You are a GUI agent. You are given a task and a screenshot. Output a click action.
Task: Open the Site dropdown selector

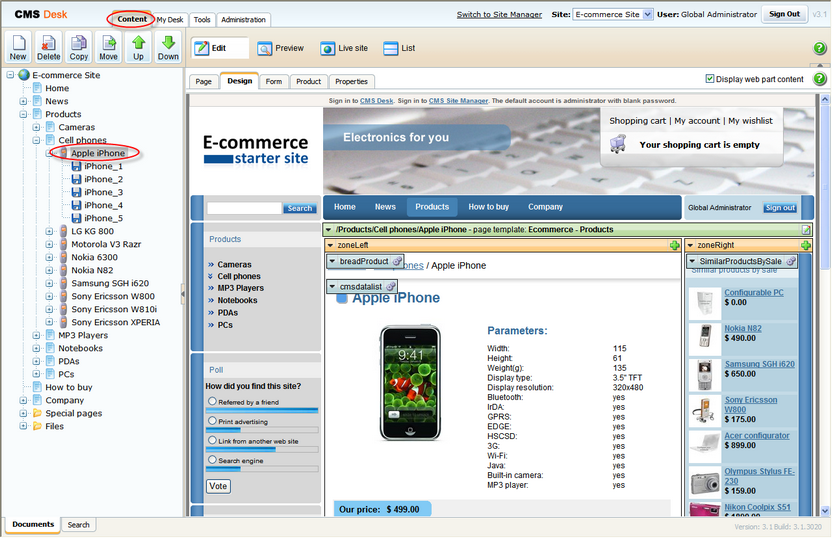tap(613, 14)
